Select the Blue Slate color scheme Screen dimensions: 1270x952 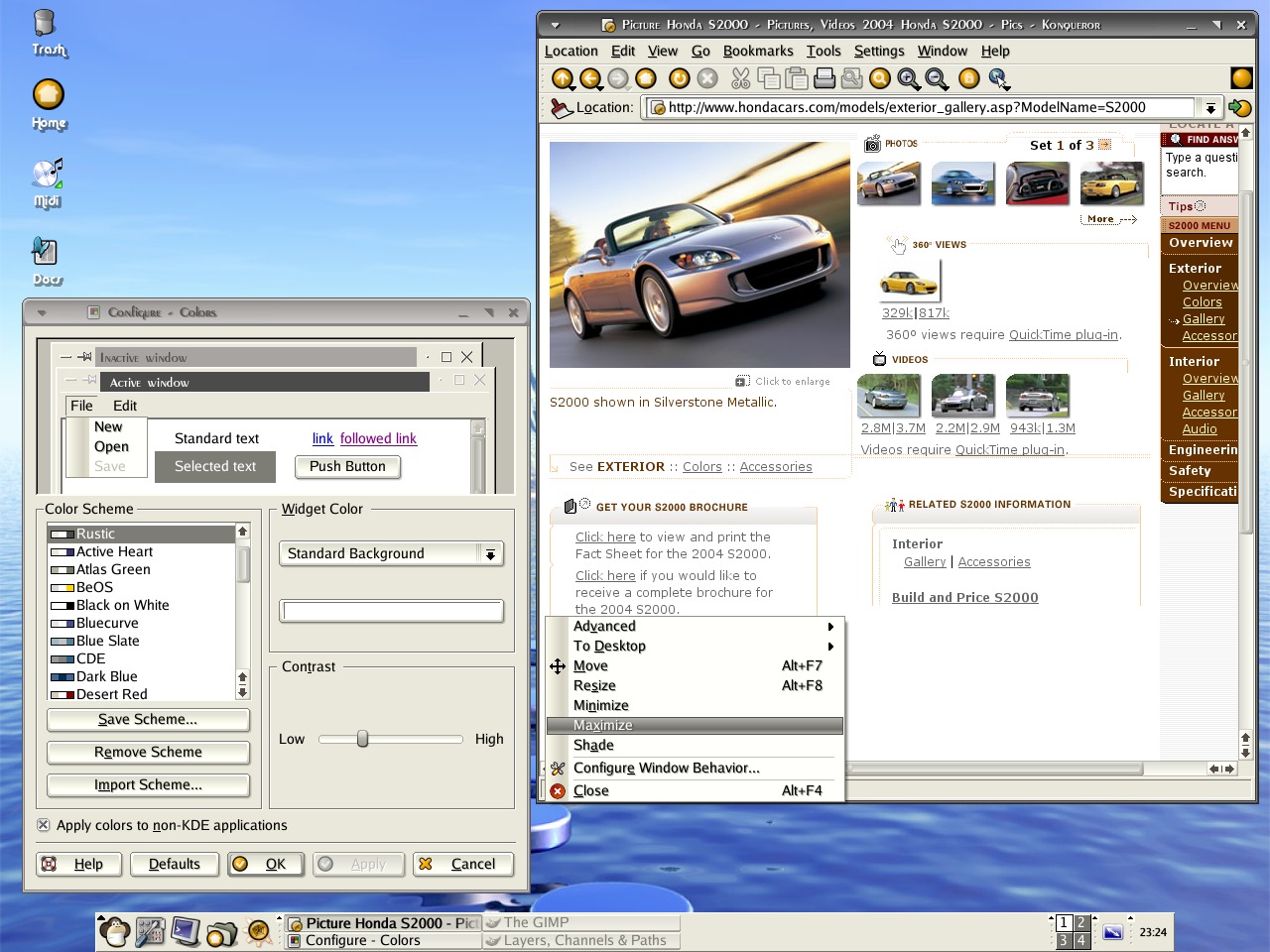pyautogui.click(x=142, y=641)
